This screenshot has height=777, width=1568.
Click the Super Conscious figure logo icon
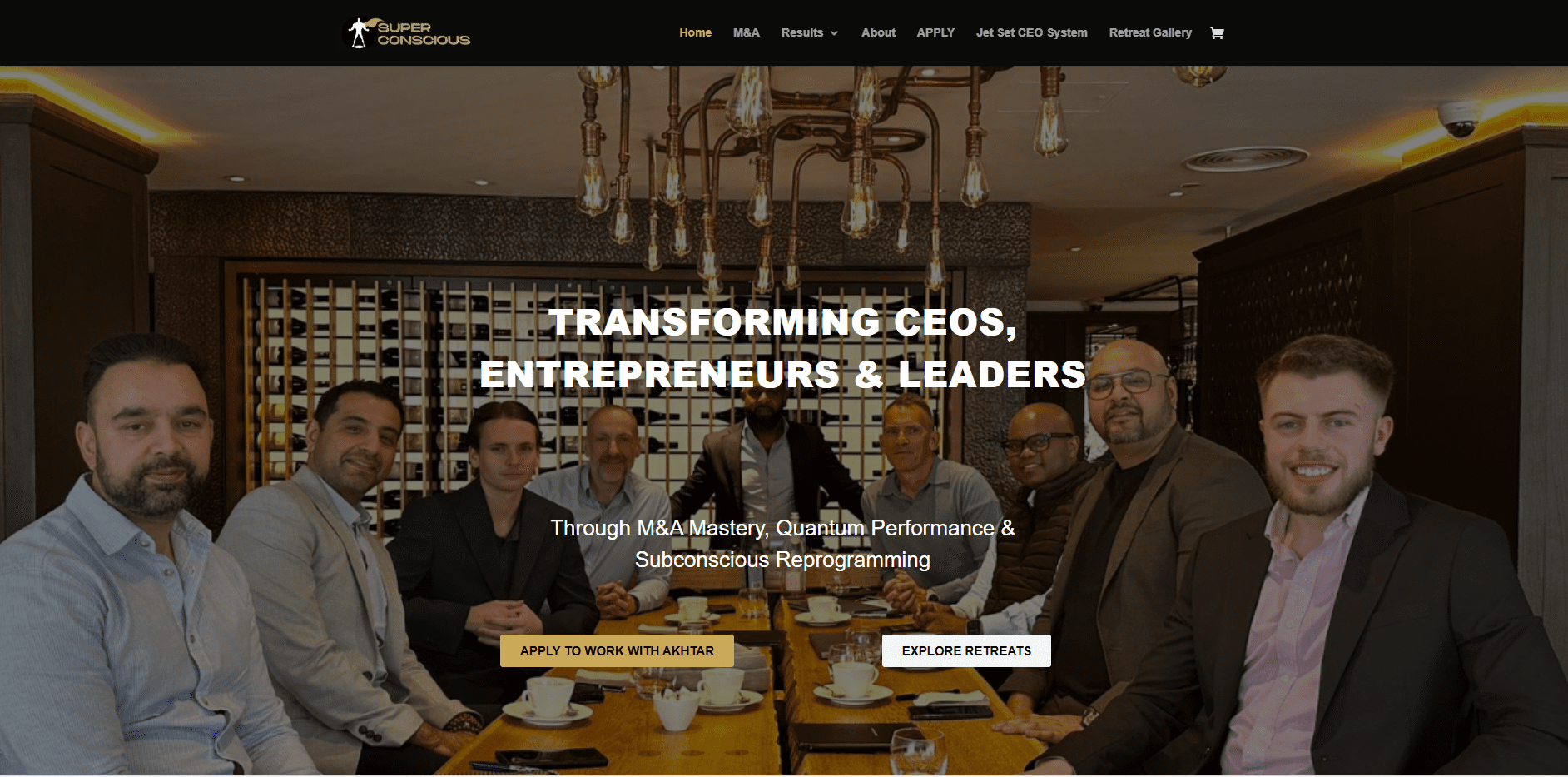(359, 33)
